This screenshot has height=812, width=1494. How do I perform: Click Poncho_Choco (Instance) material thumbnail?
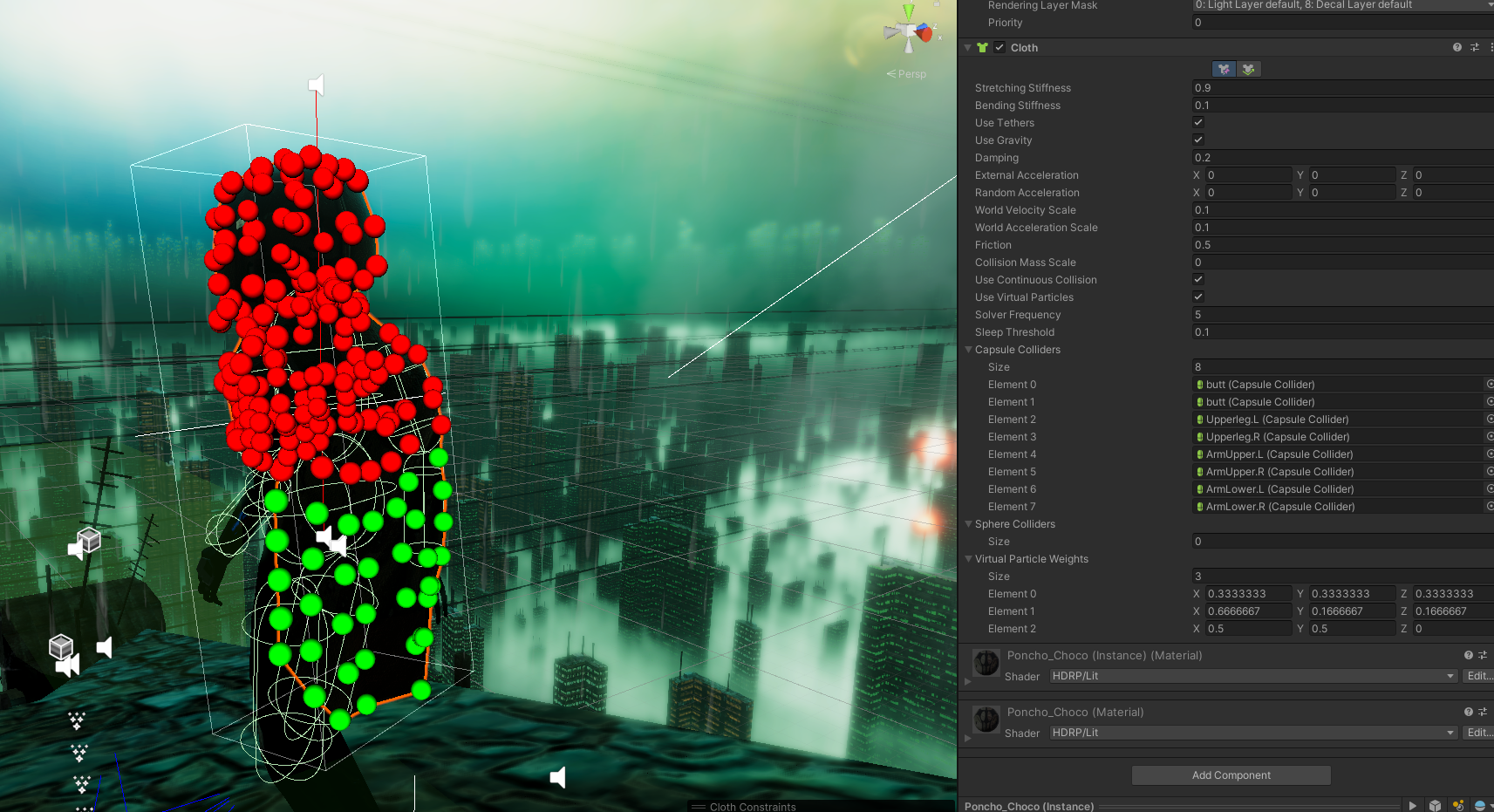pyautogui.click(x=986, y=663)
